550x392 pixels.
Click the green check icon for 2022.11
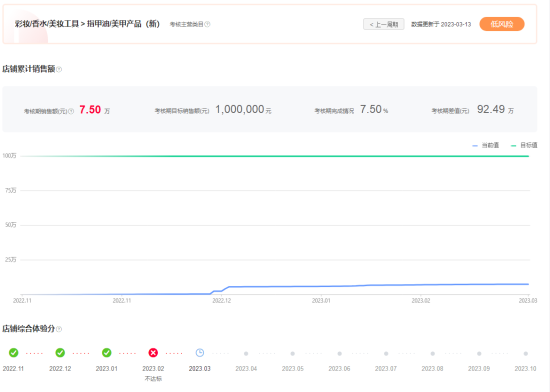coord(14,353)
